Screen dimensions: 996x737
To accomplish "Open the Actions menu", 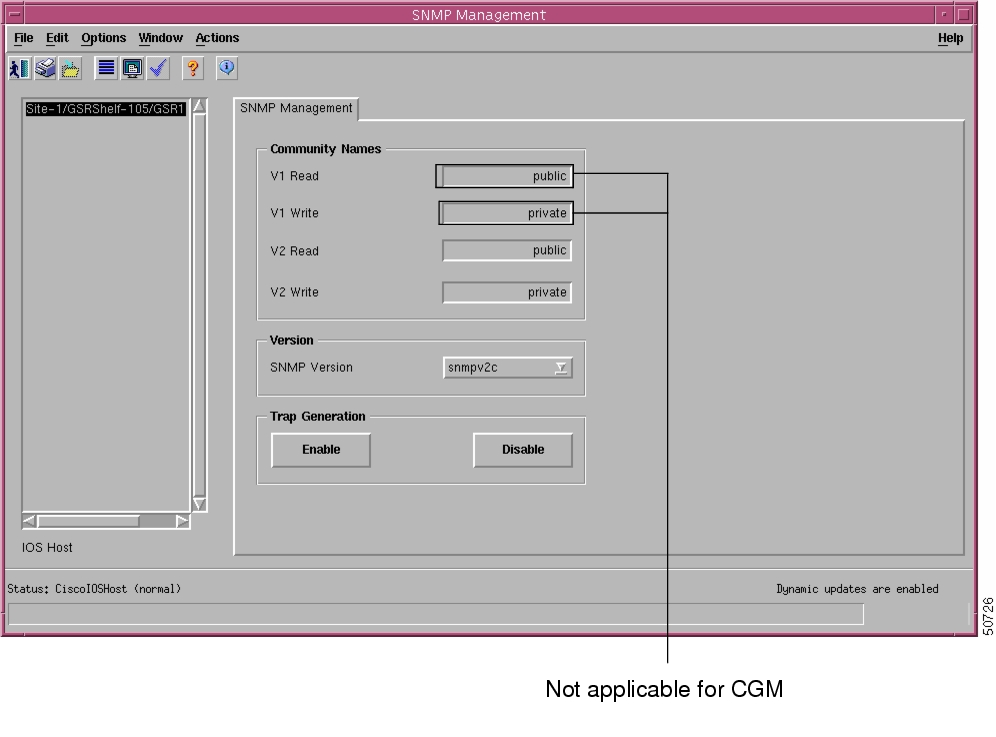I will click(217, 38).
